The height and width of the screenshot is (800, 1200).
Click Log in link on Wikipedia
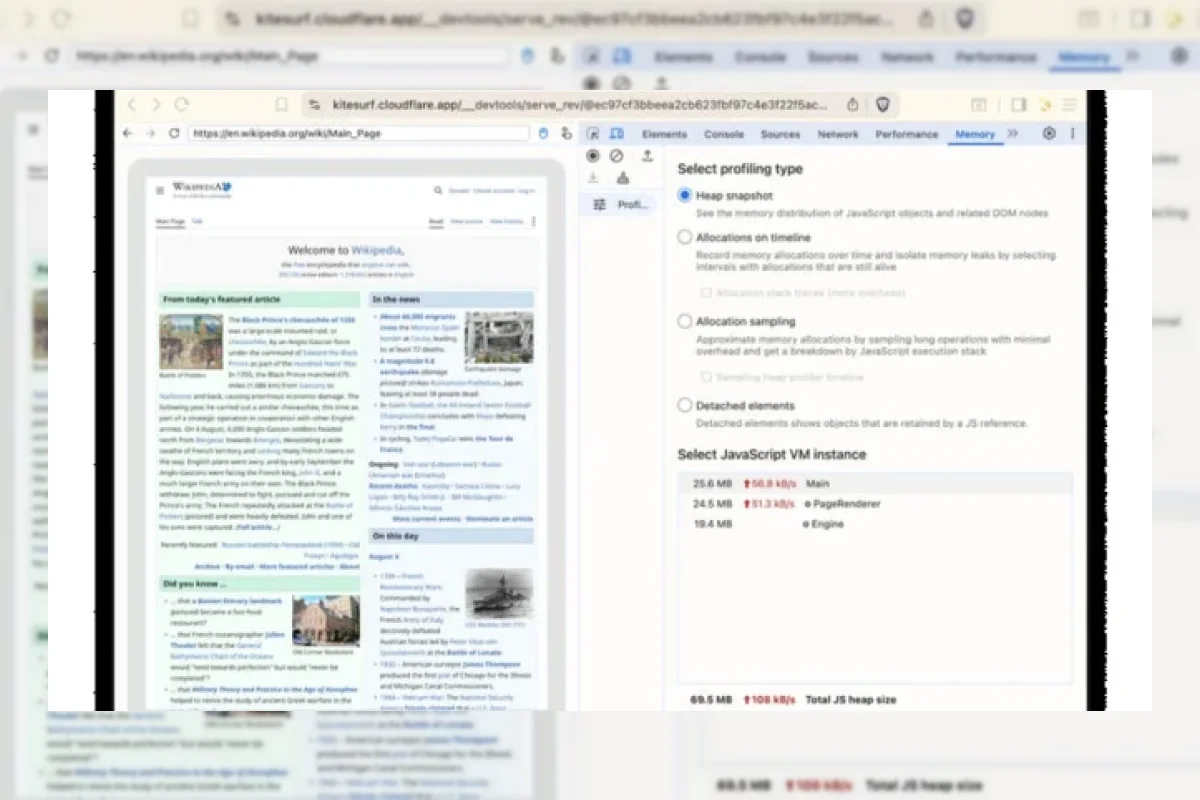(x=527, y=190)
